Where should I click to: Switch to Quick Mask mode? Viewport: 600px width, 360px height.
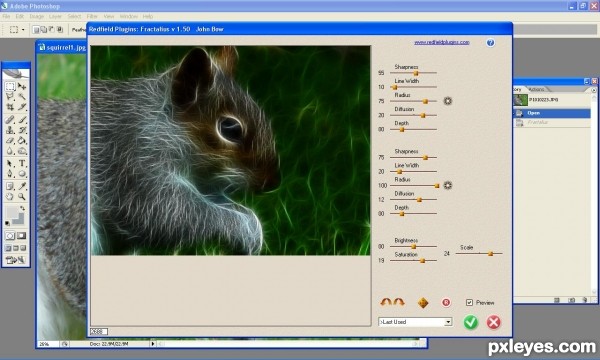[21, 236]
